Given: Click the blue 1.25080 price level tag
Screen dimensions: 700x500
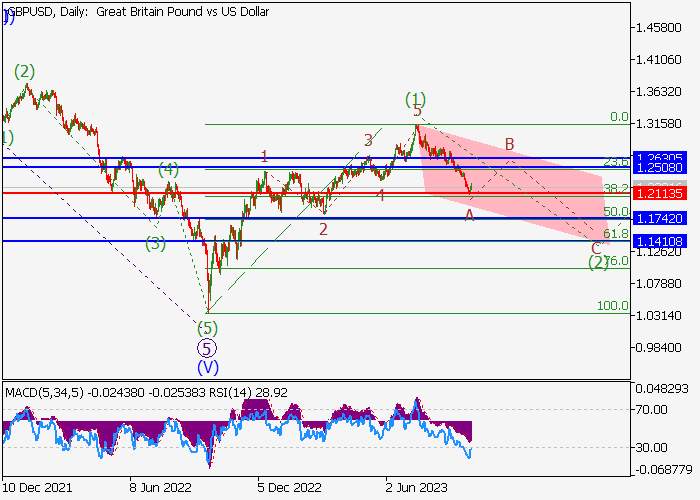Looking at the screenshot, I should click(659, 167).
